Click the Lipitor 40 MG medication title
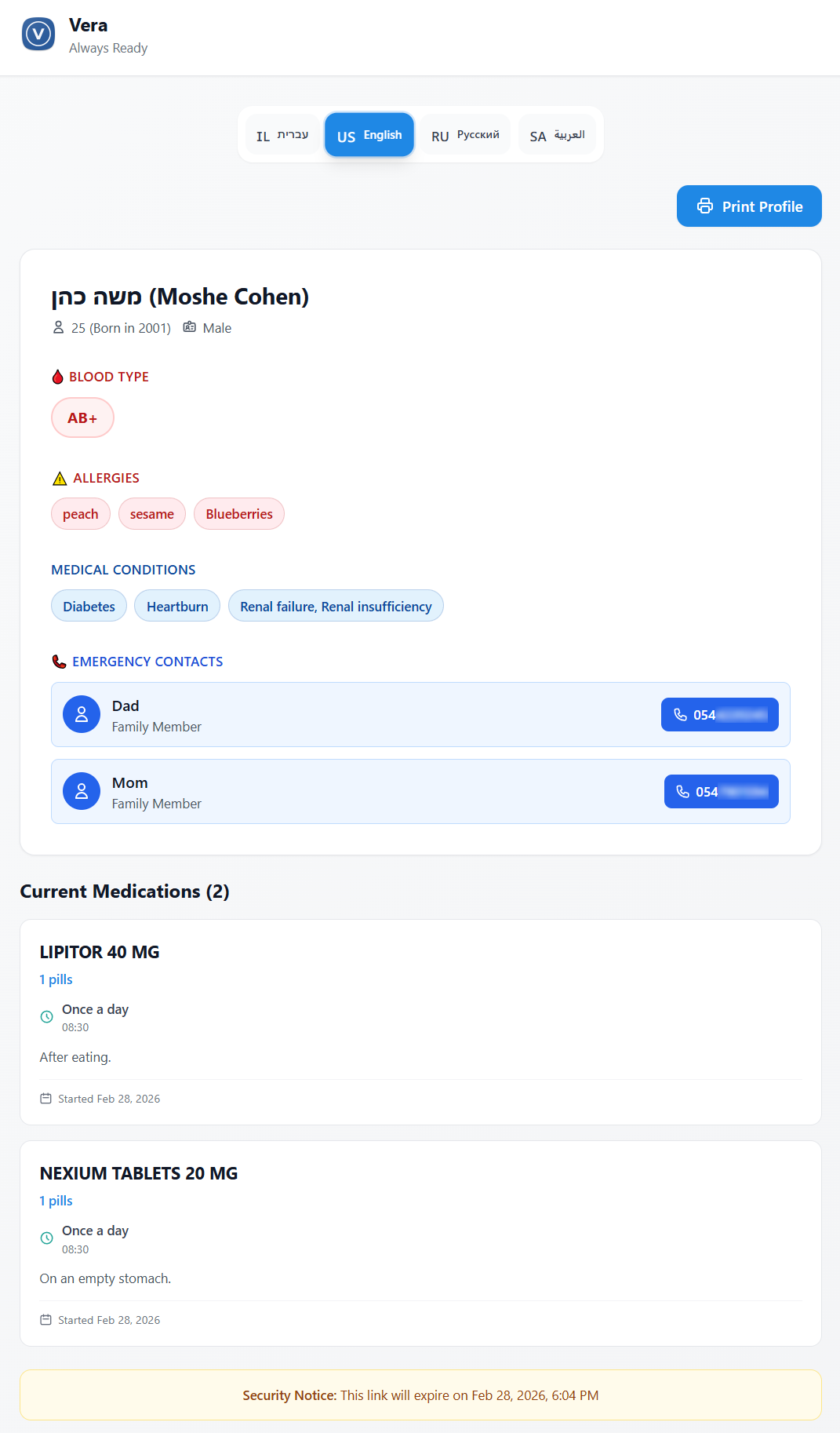 tap(100, 952)
